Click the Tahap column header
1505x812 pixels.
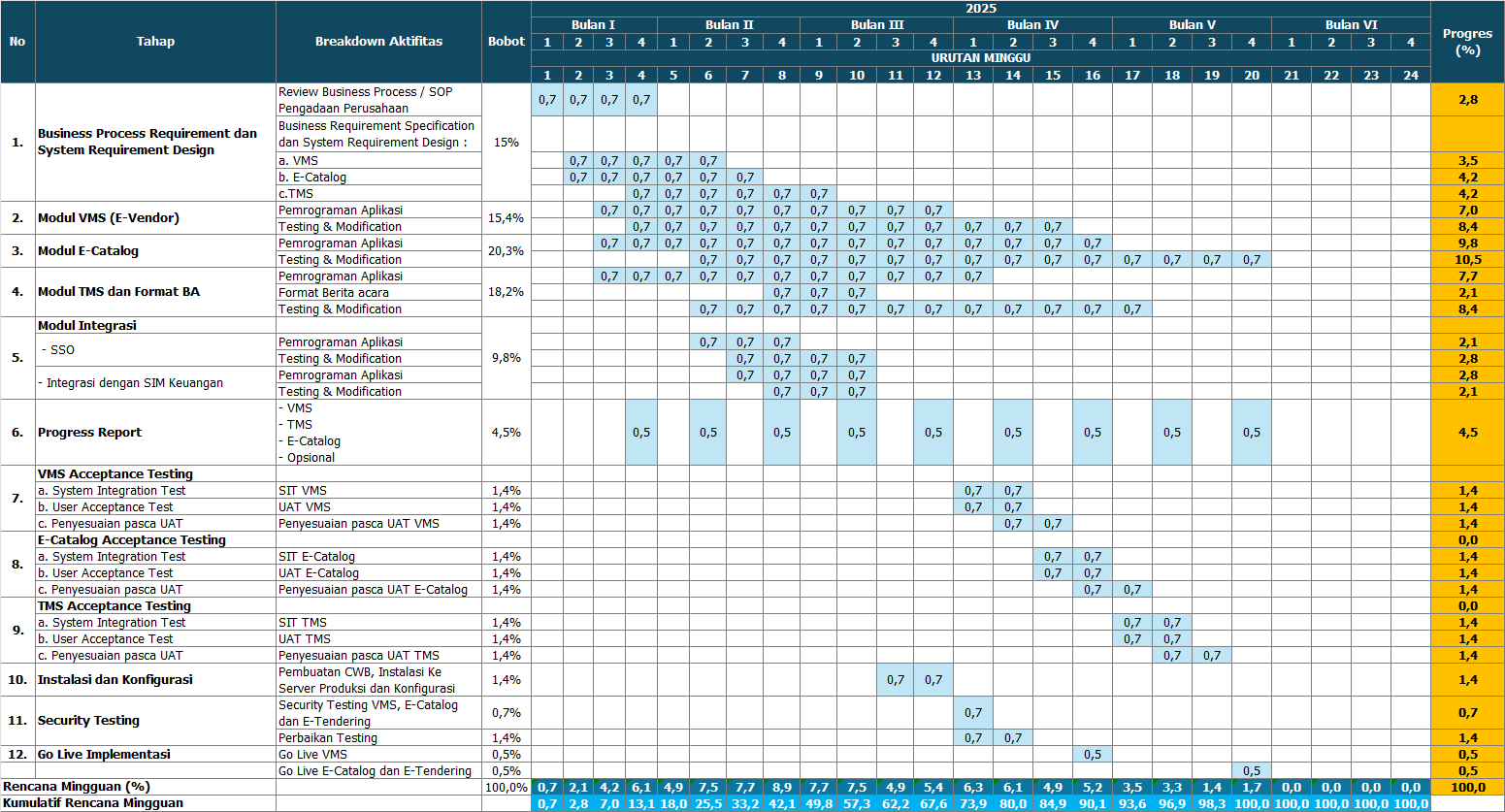point(155,42)
